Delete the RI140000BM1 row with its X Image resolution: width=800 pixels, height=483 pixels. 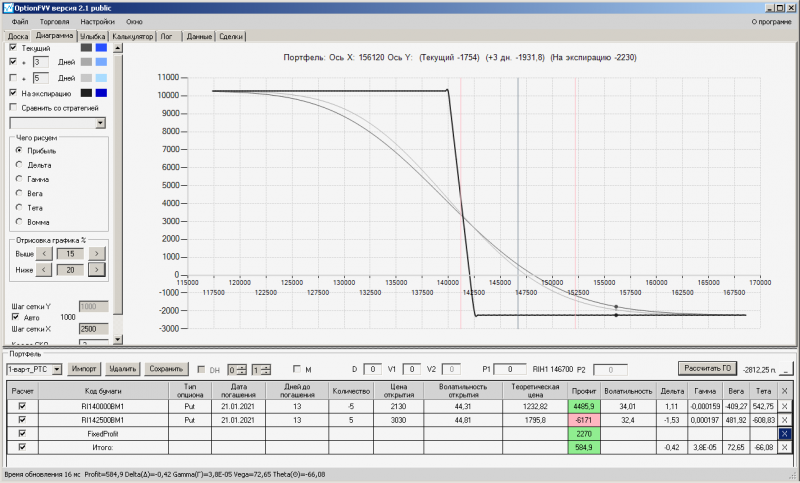tap(784, 406)
